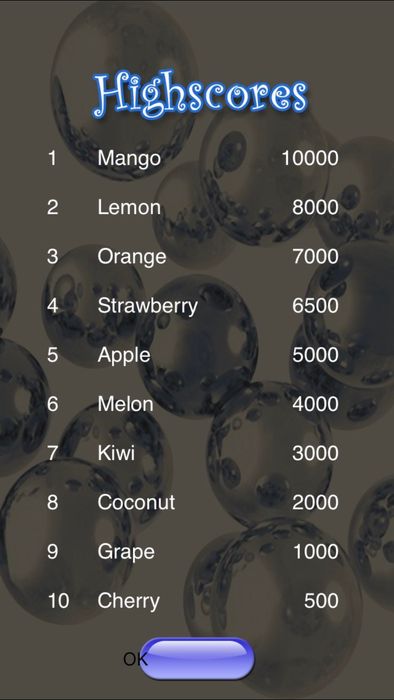394x700 pixels.
Task: Click the 8000 score value
Action: (315, 208)
